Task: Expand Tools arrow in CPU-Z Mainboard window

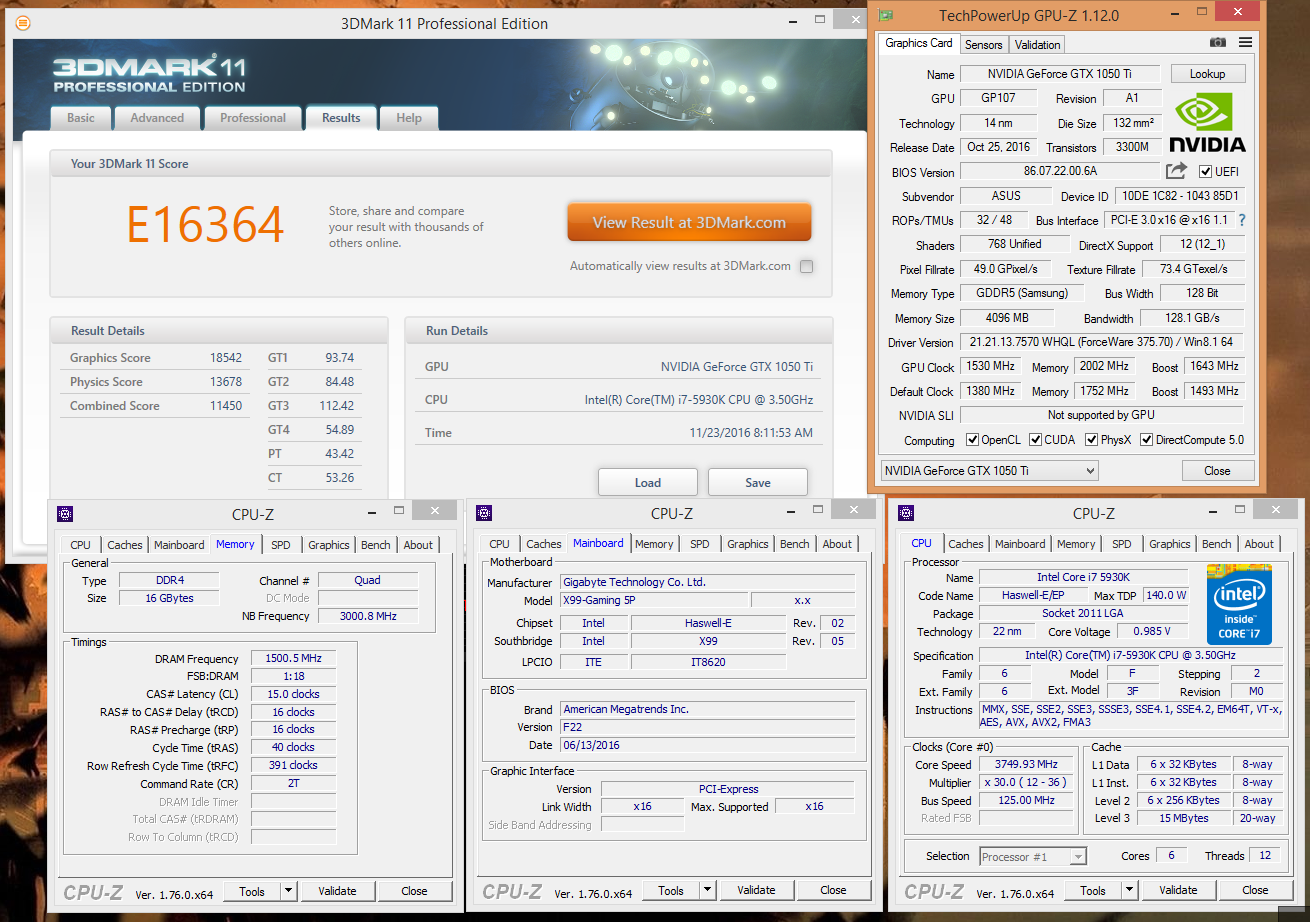Action: (707, 890)
